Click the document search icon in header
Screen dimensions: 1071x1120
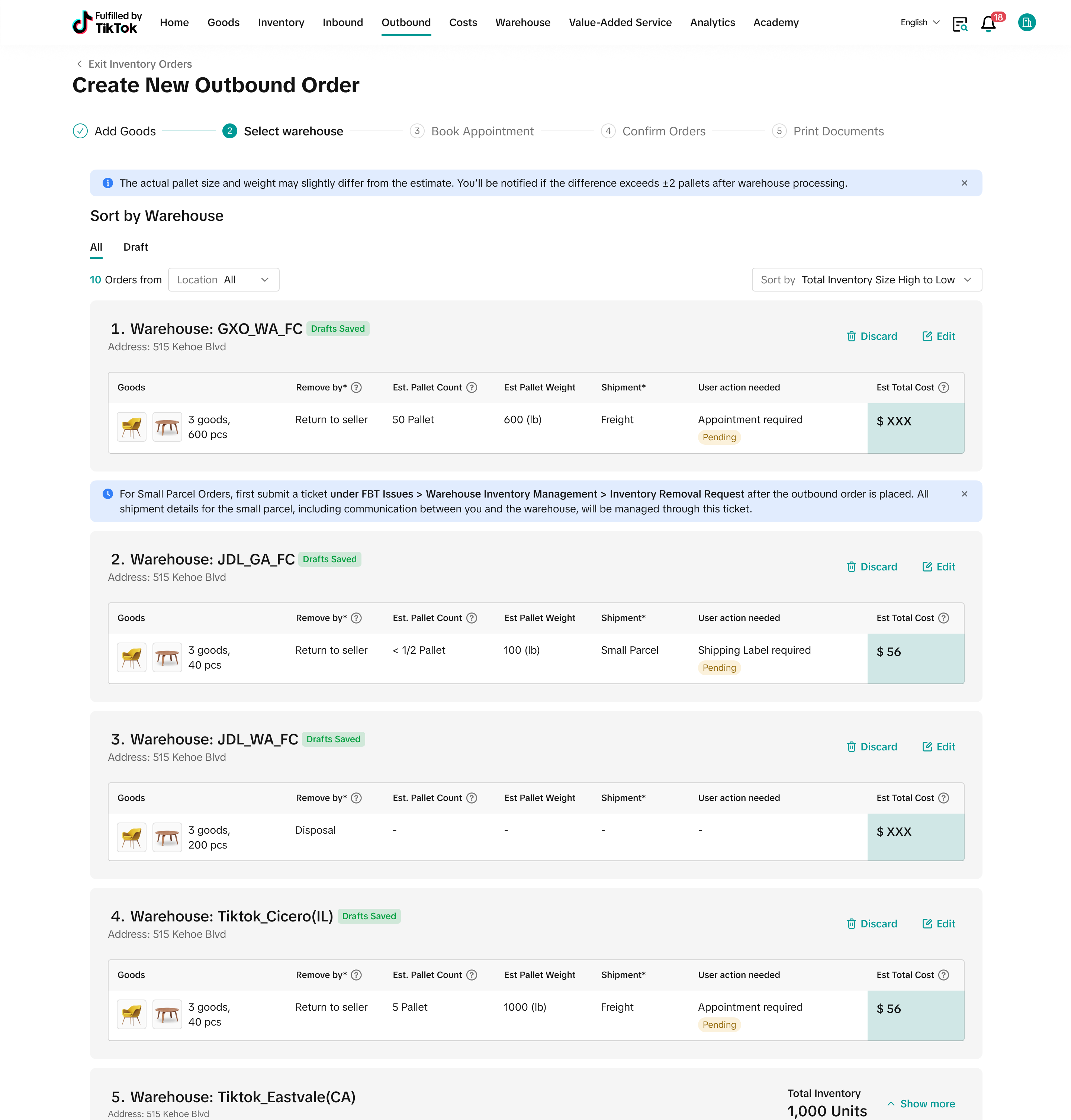tap(960, 24)
